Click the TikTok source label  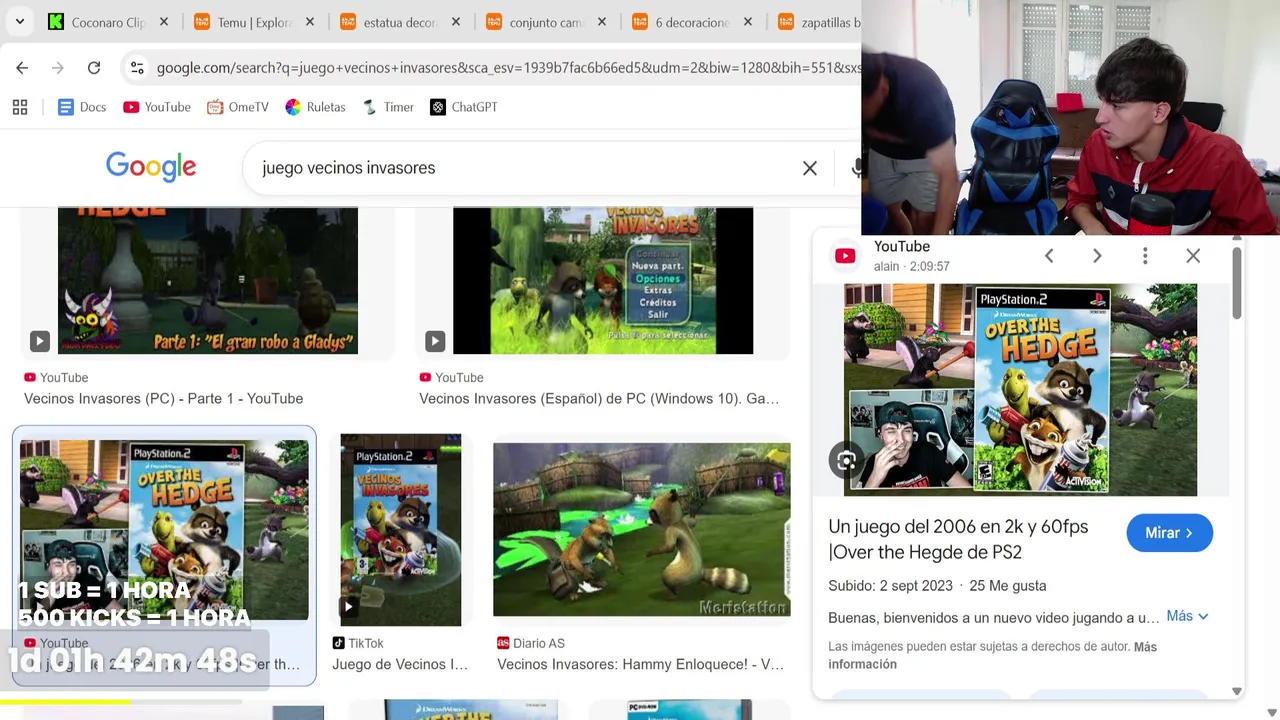click(x=358, y=643)
